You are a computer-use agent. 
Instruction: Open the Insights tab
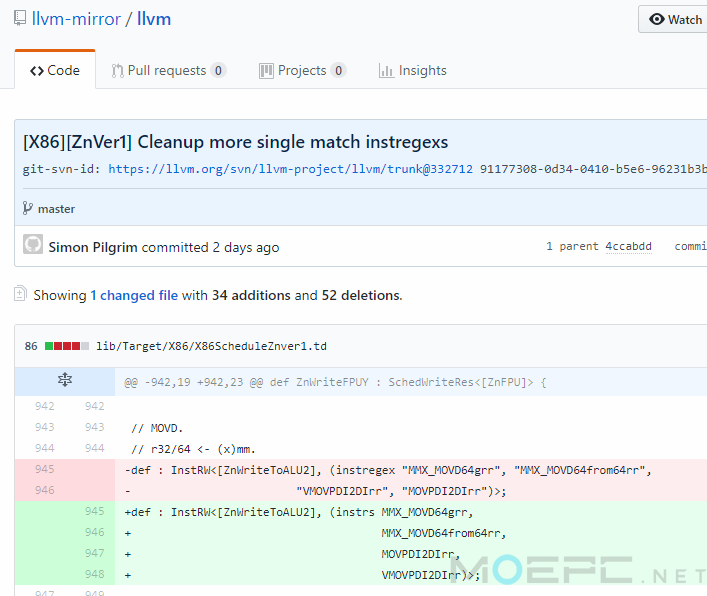tap(413, 70)
